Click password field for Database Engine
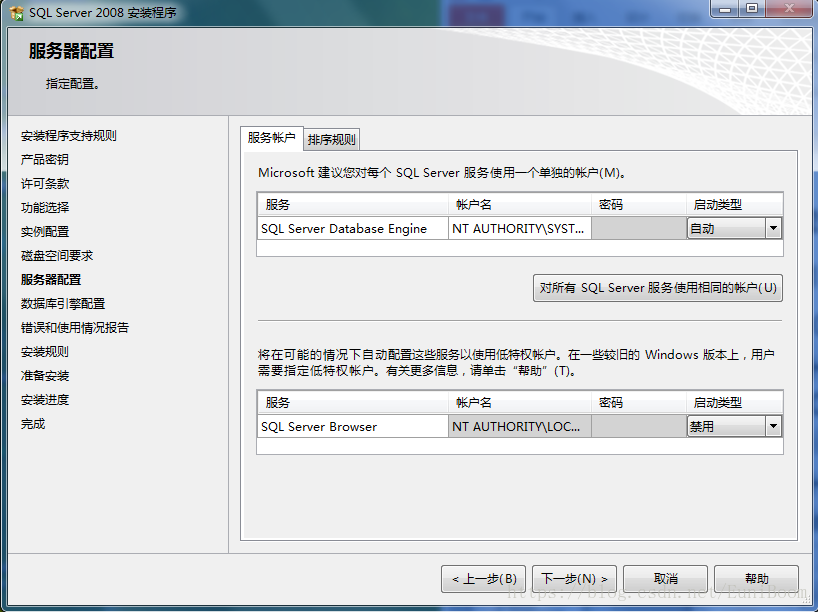 [x=639, y=229]
